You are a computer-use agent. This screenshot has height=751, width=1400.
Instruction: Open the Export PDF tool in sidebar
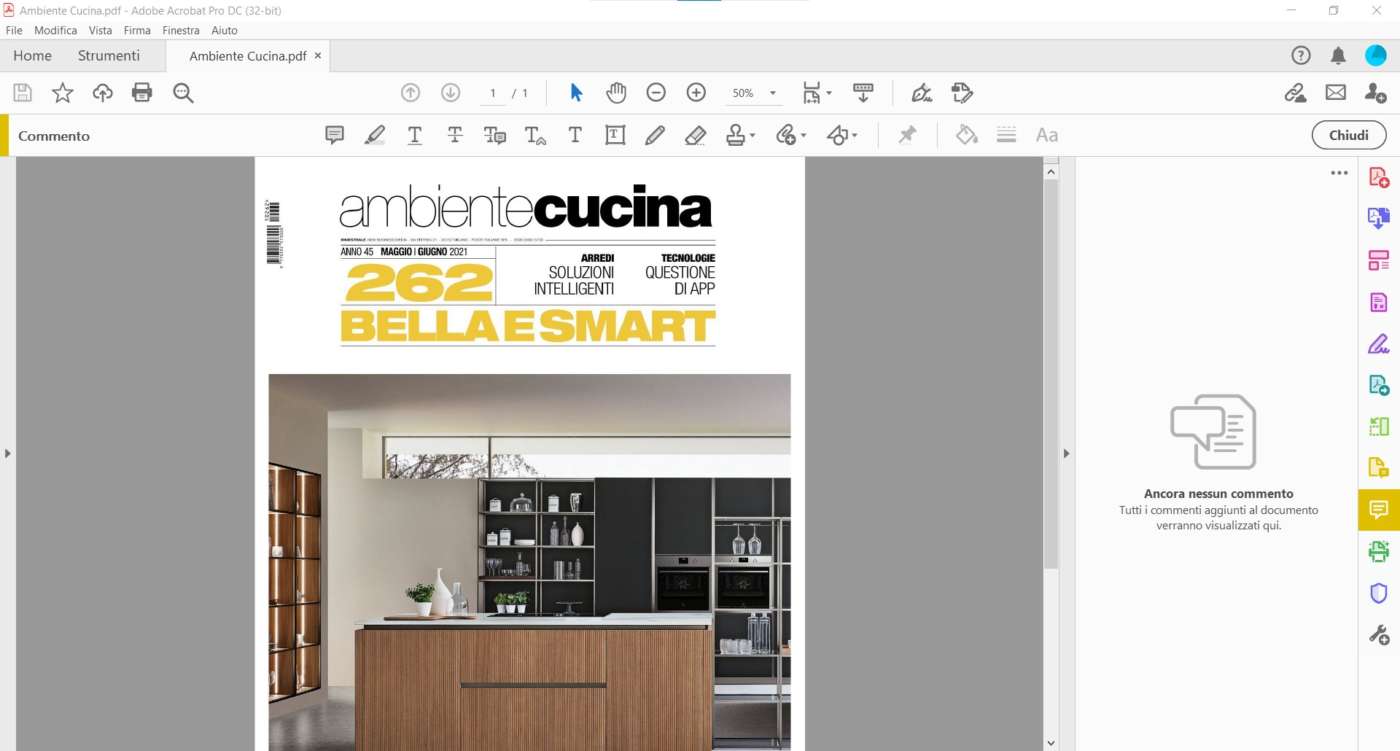point(1379,218)
